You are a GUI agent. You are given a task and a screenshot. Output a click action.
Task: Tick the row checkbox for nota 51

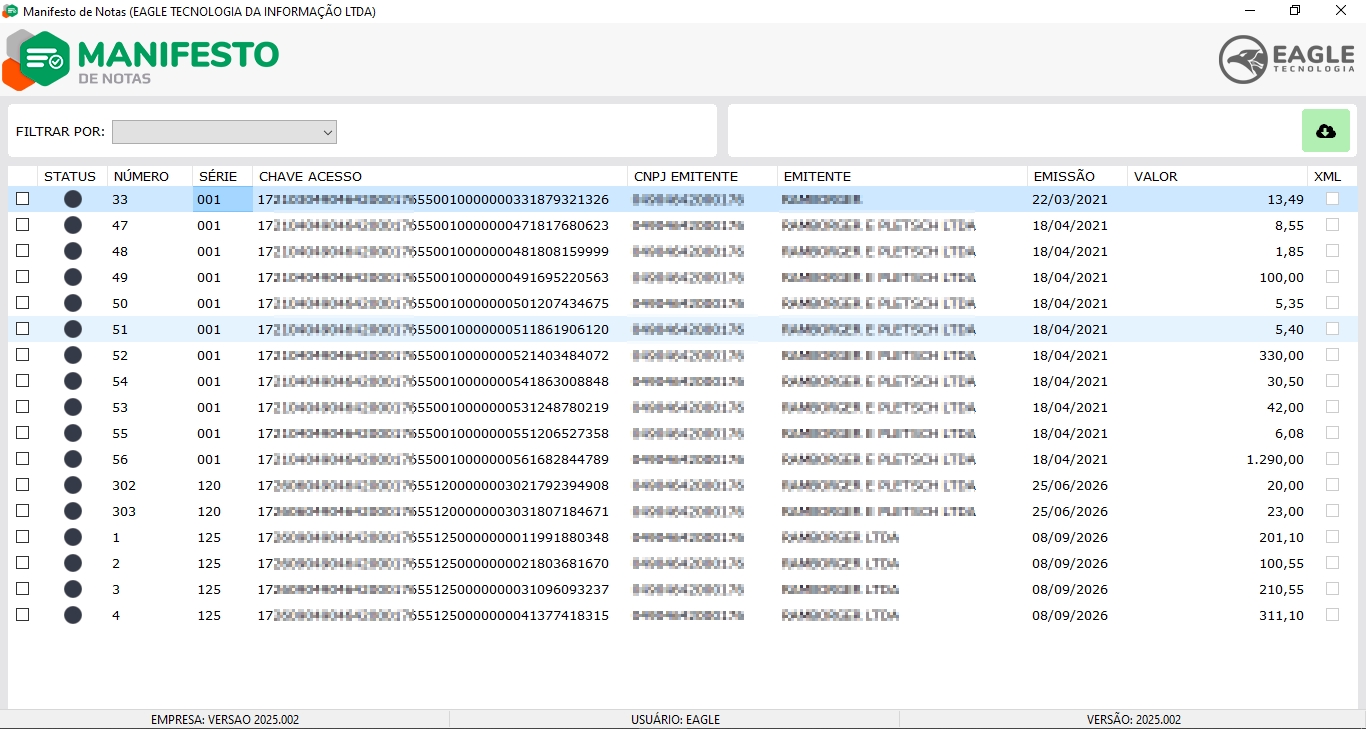coord(23,329)
